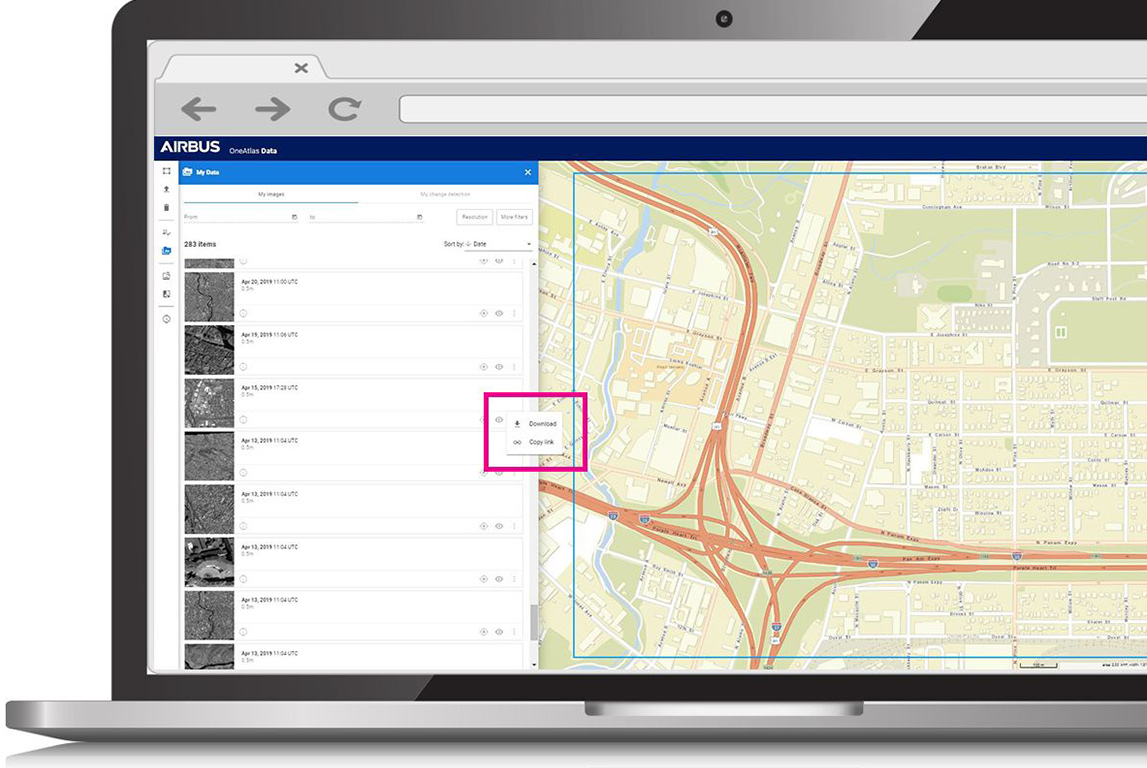Show info for Apr 19, 2019 image
This screenshot has width=1147, height=768.
tap(243, 366)
